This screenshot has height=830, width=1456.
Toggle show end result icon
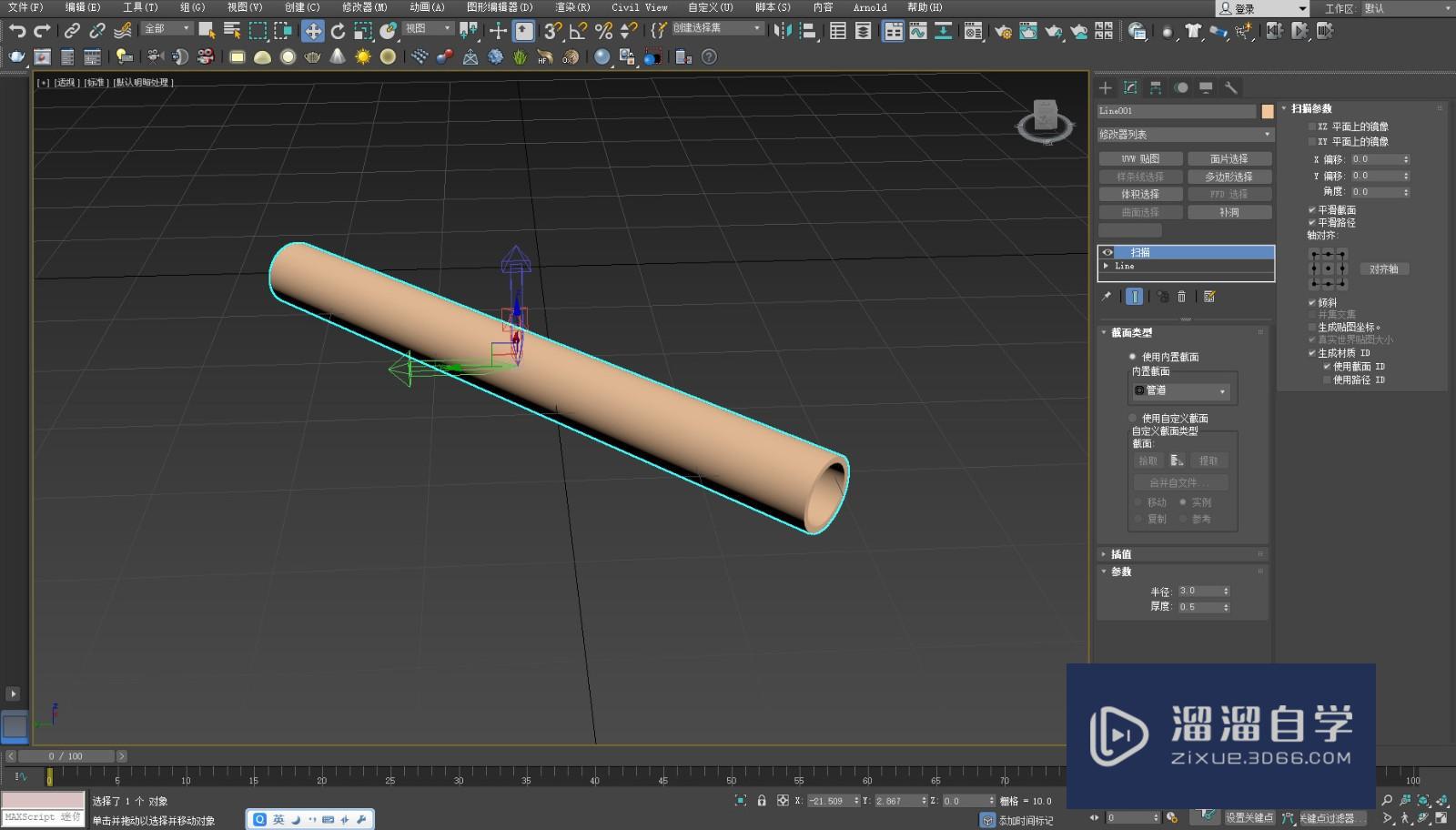pyautogui.click(x=1134, y=296)
